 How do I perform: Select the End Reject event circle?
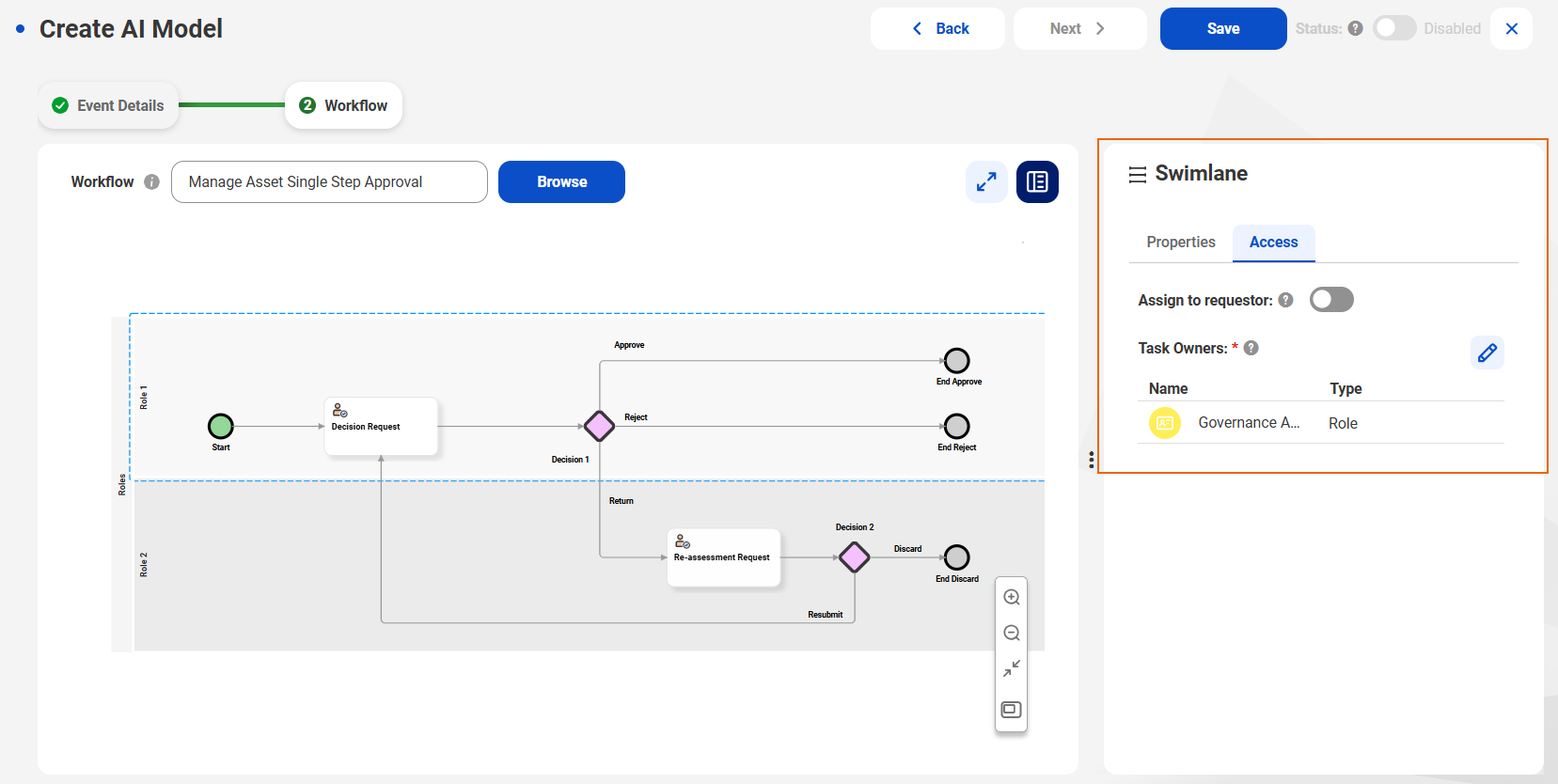[x=957, y=426]
